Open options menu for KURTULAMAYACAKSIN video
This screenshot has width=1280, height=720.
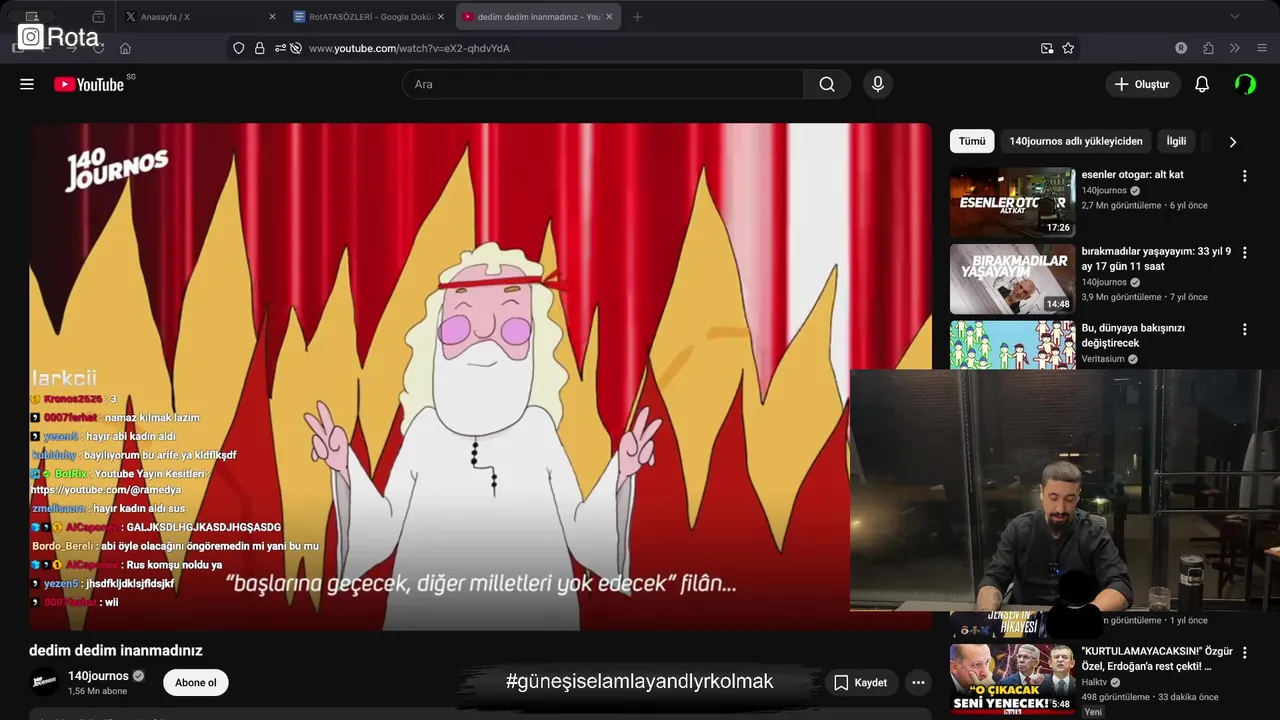(1245, 653)
